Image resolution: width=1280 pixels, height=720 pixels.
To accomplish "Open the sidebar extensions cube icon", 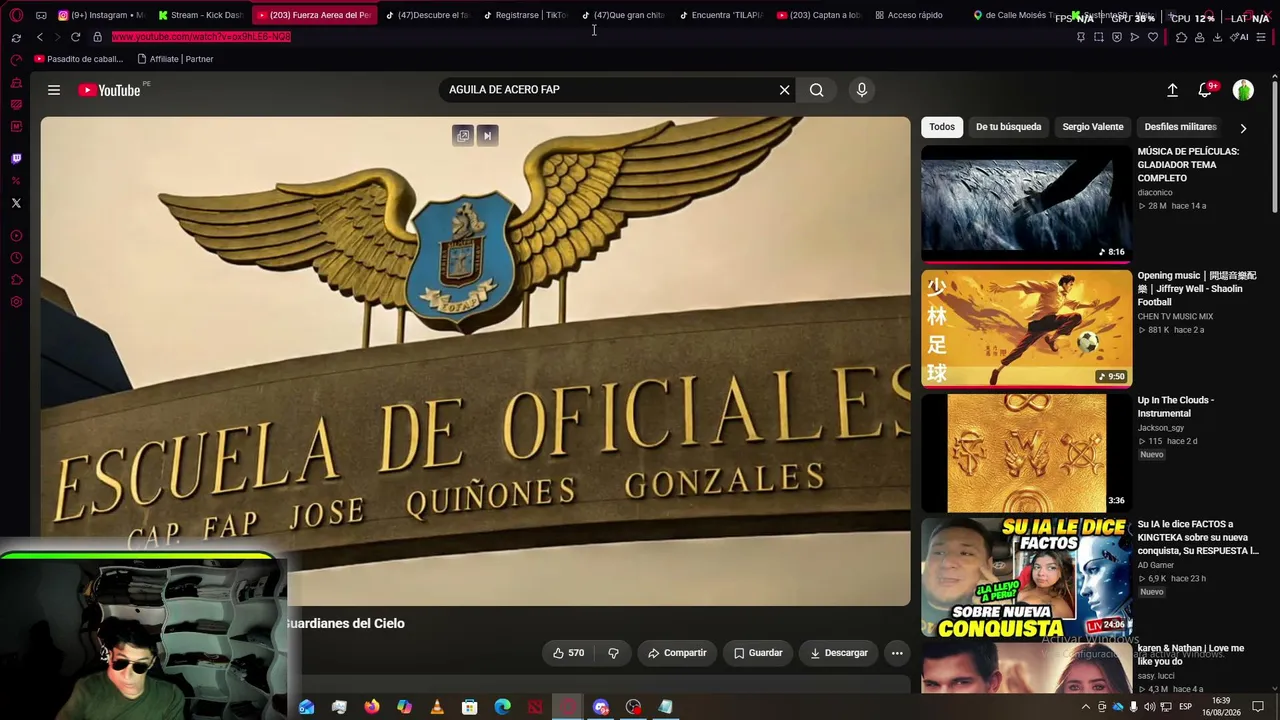I will click(x=16, y=280).
